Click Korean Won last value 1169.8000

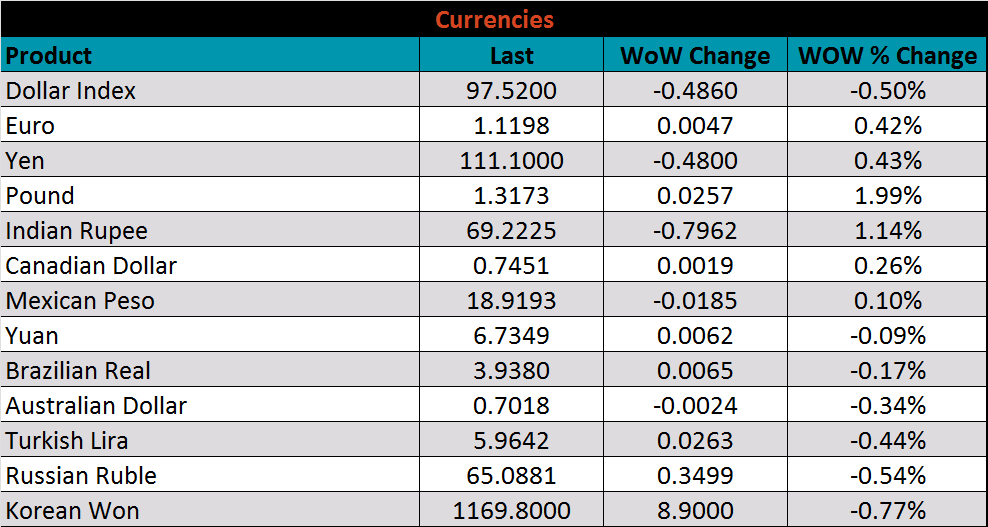click(511, 511)
